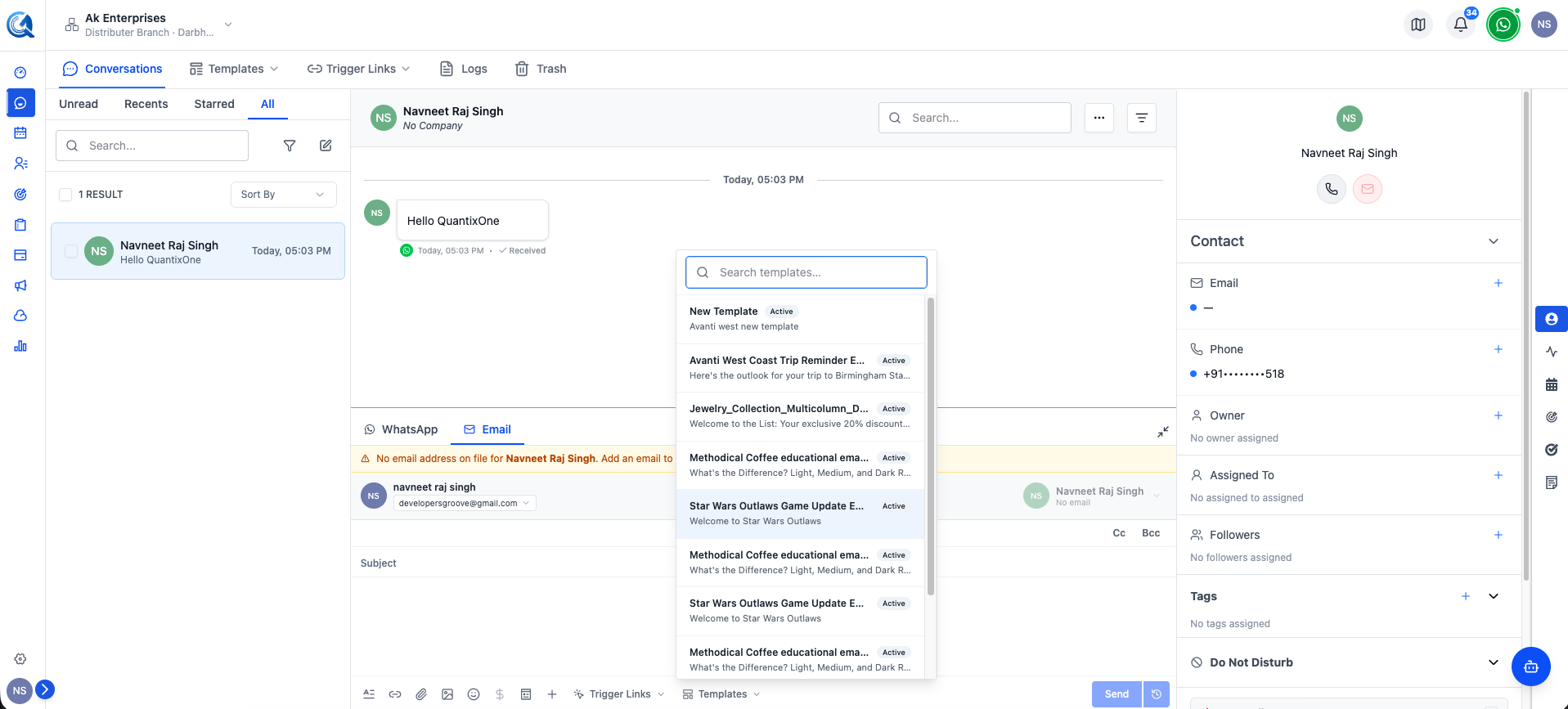Image resolution: width=1568 pixels, height=709 pixels.
Task: Compose a new conversation with the pencil icon
Action: 326,146
